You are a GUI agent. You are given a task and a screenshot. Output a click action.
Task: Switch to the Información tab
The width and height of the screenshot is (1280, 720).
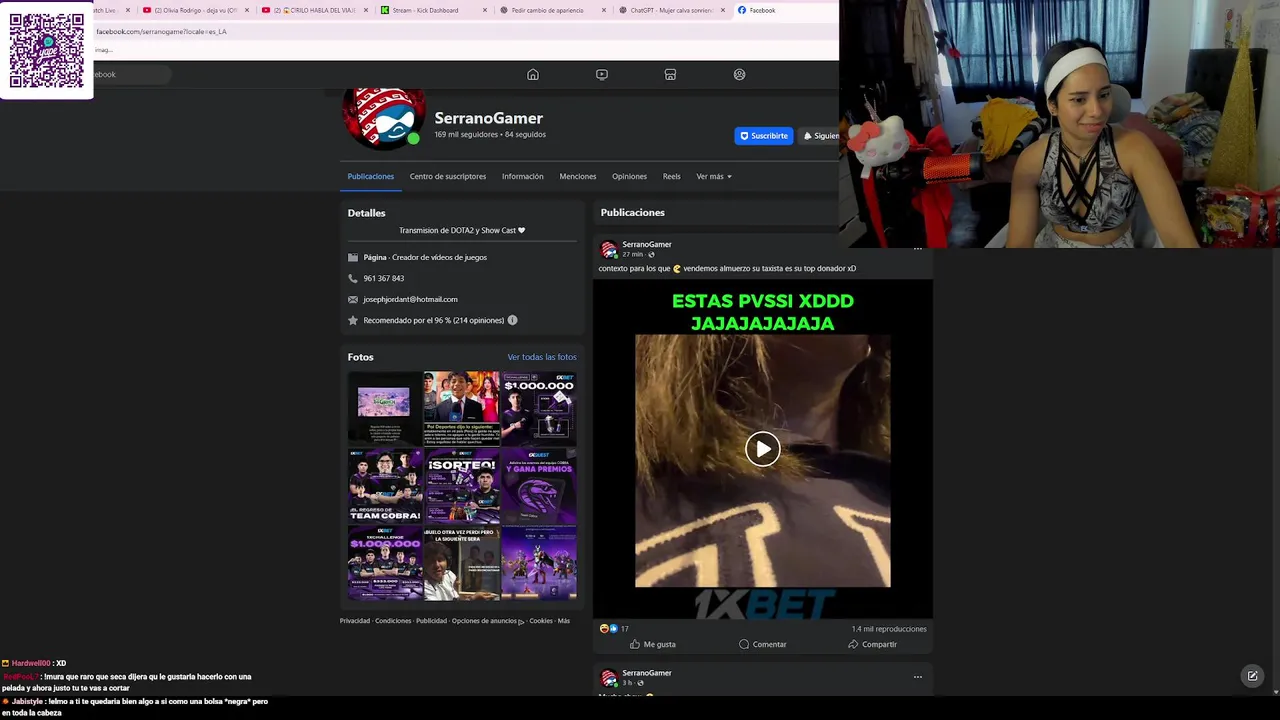[523, 176]
